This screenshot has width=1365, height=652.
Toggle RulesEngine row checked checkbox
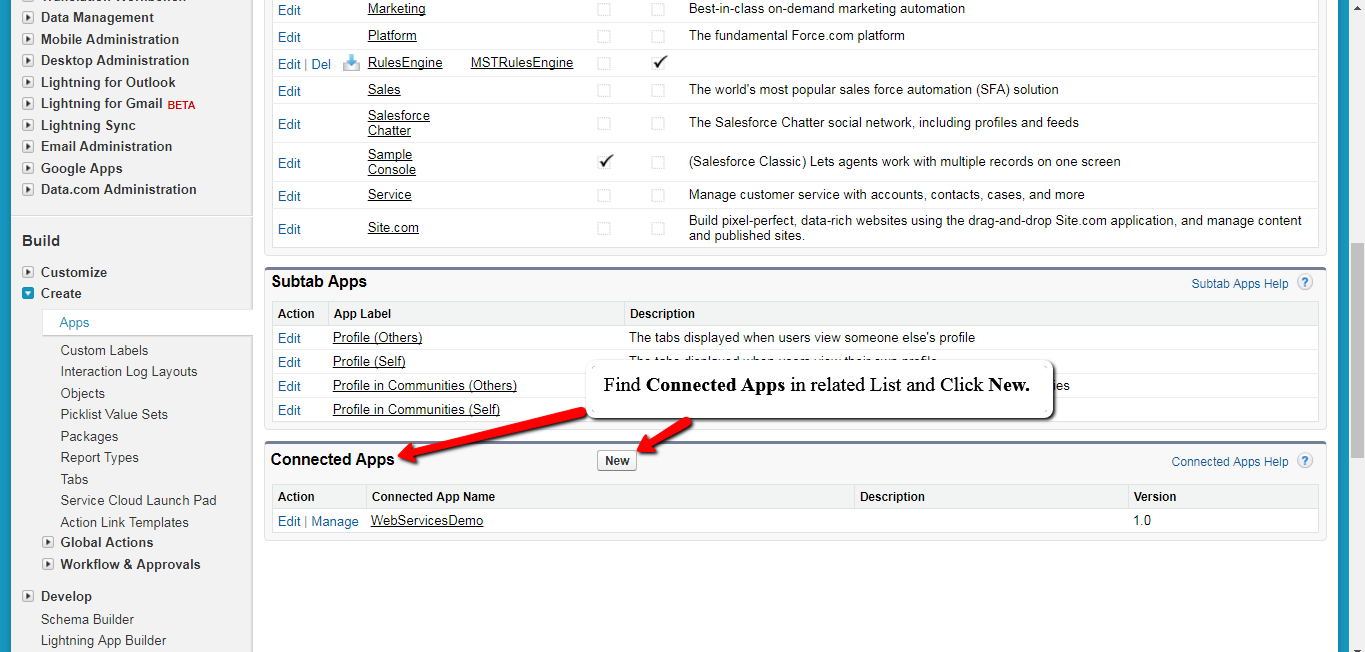pyautogui.click(x=658, y=63)
